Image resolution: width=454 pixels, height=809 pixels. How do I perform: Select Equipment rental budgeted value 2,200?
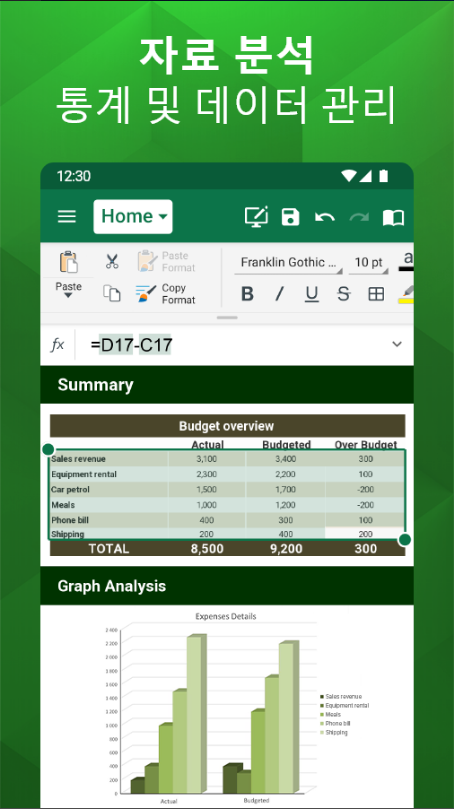click(285, 474)
